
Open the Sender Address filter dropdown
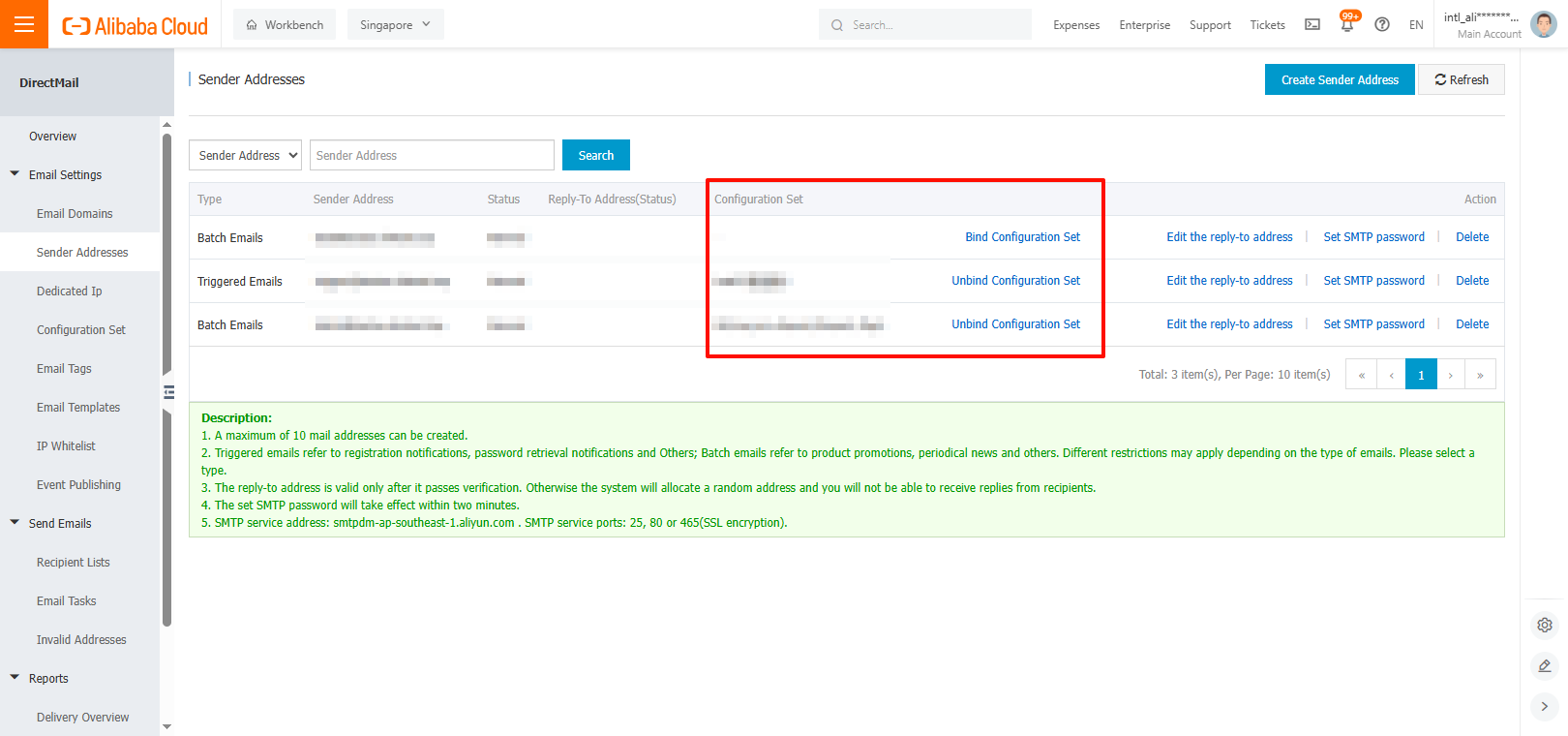[245, 155]
